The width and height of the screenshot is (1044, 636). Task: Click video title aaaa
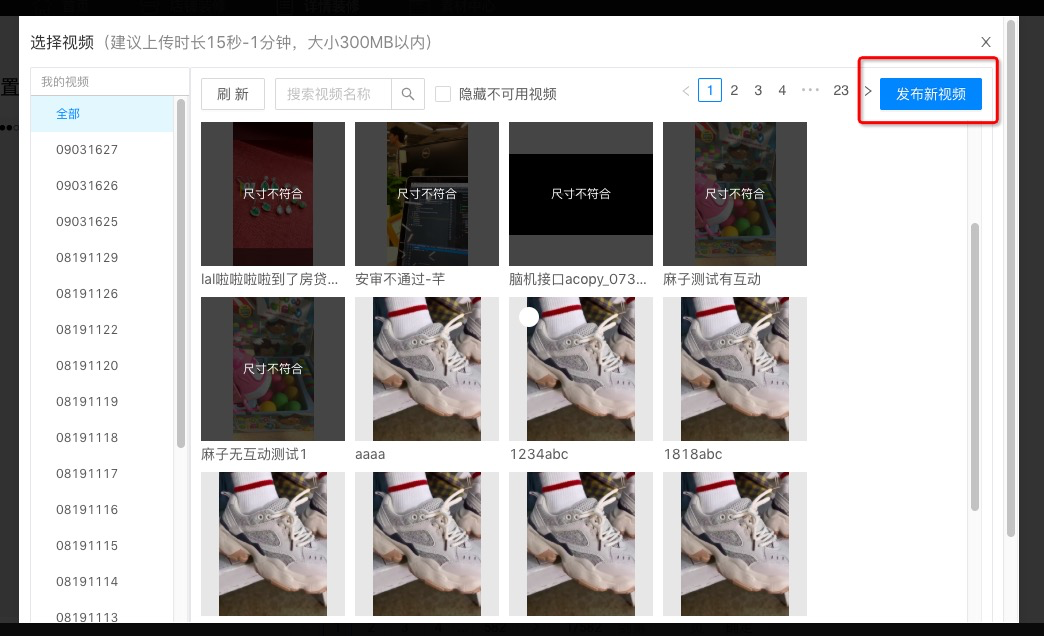click(370, 454)
